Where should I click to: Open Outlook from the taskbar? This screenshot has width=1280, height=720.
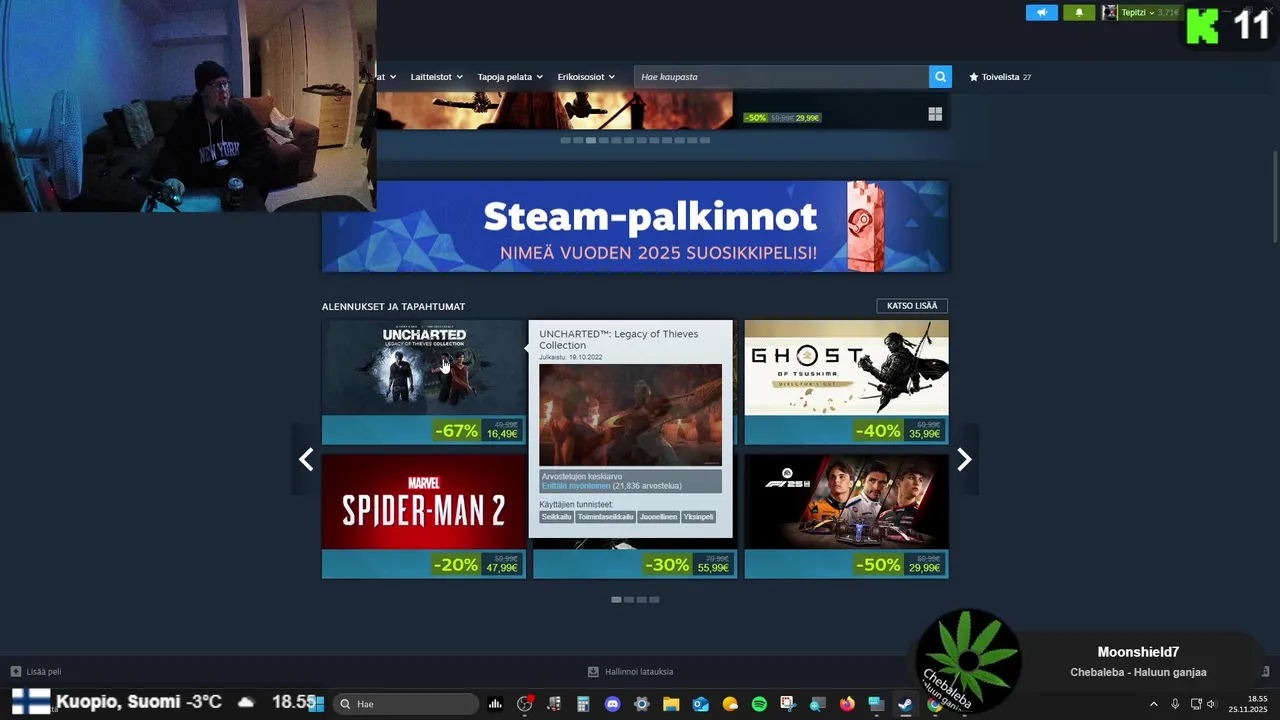pos(700,704)
